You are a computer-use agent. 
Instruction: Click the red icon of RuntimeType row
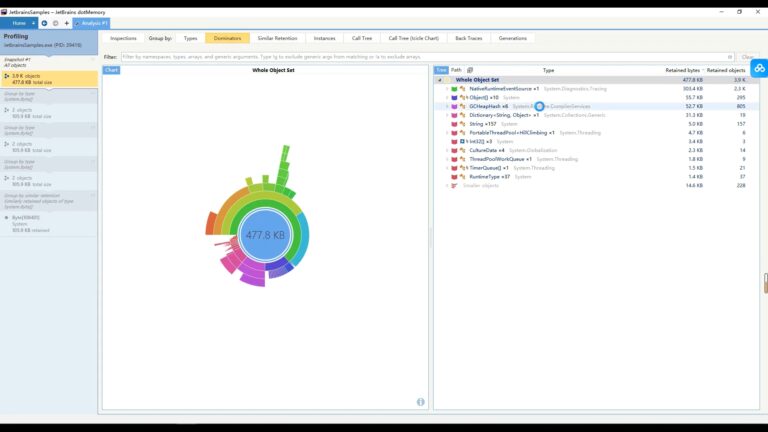[x=454, y=177]
